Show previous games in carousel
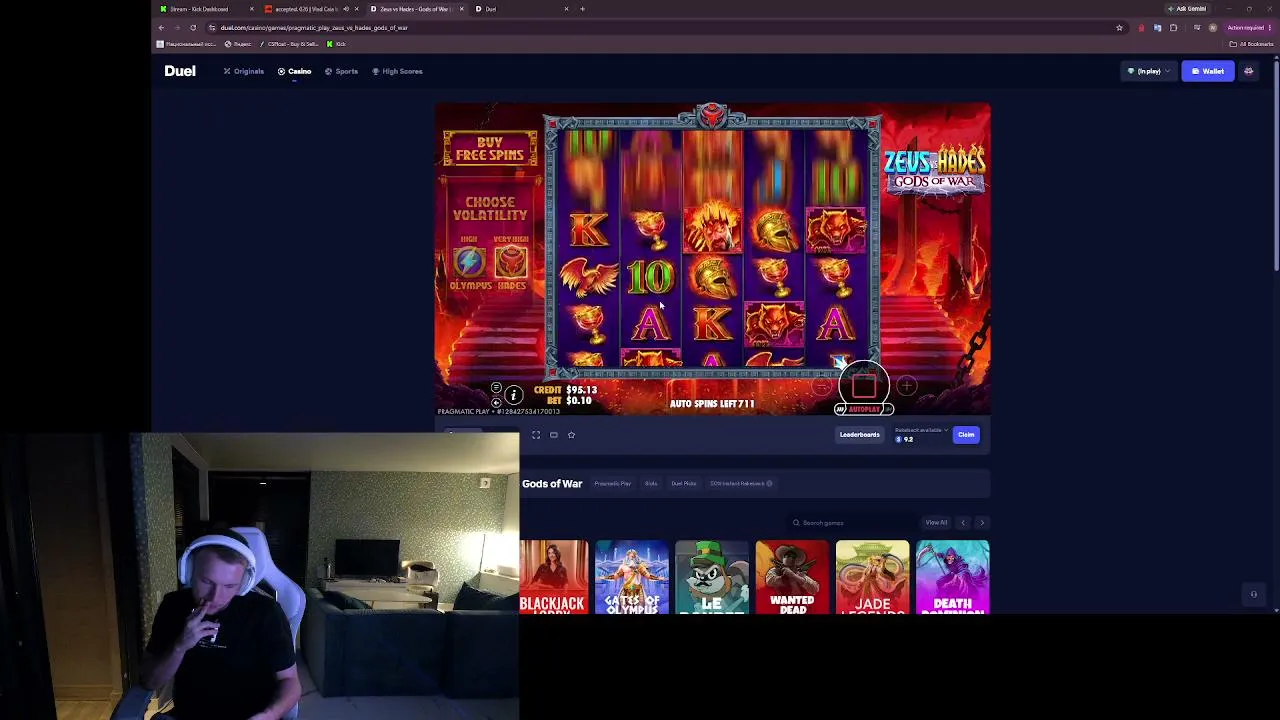Screen dimensions: 1280x720 963,523
